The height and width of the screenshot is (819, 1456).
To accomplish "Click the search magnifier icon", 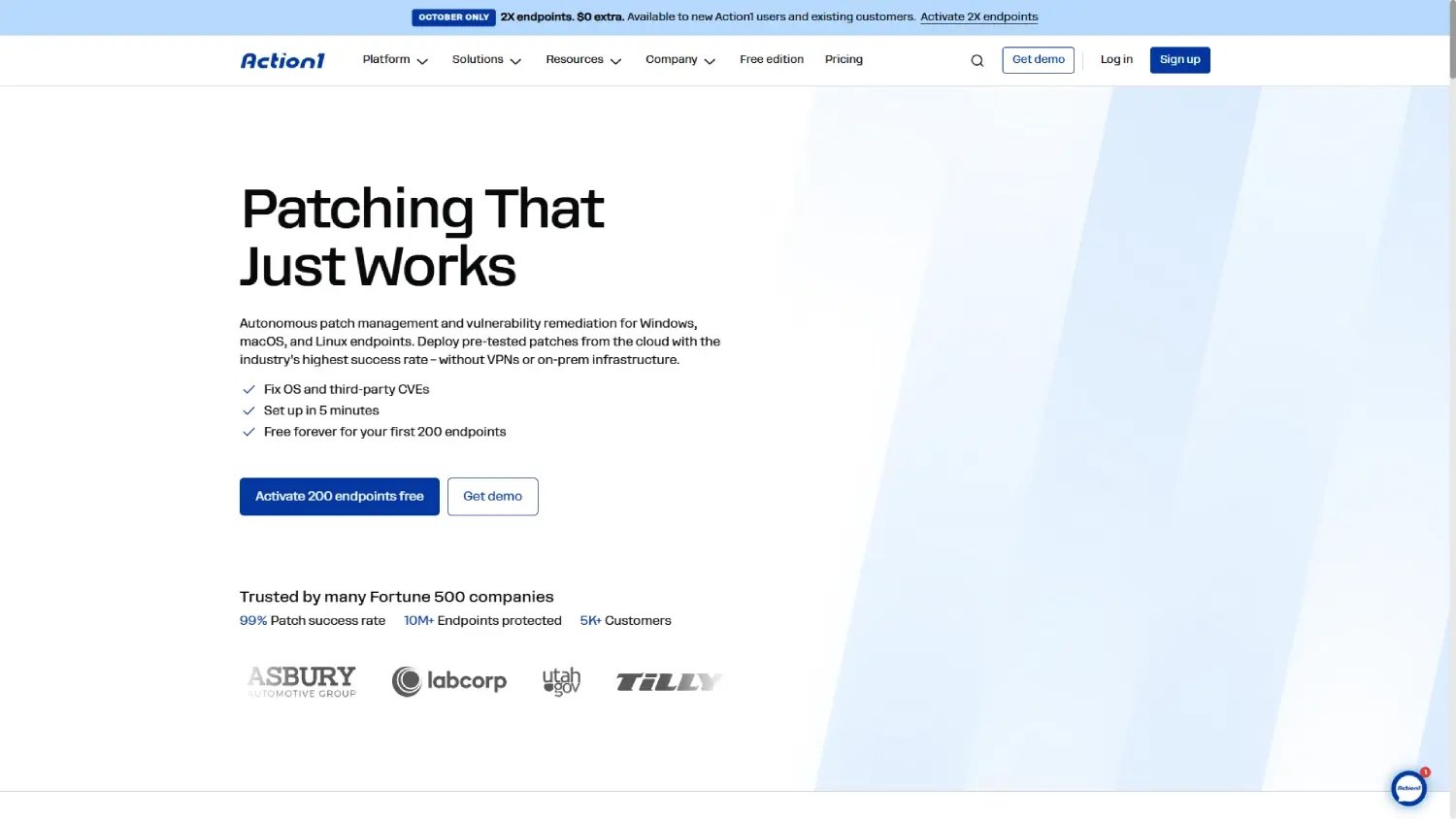I will [x=977, y=60].
